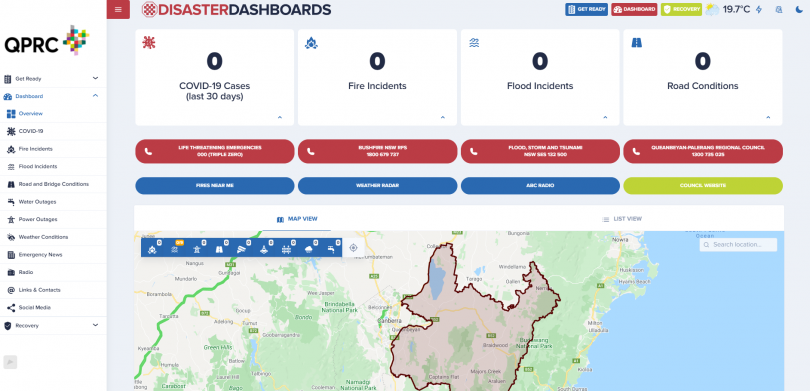Click the Bushfire NSW RFS phone button
This screenshot has height=391, width=810.
click(378, 151)
